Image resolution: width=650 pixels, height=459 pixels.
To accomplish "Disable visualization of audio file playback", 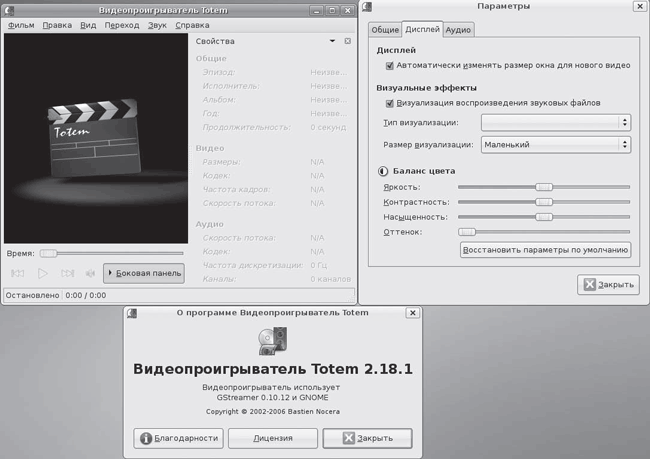I will (x=389, y=102).
